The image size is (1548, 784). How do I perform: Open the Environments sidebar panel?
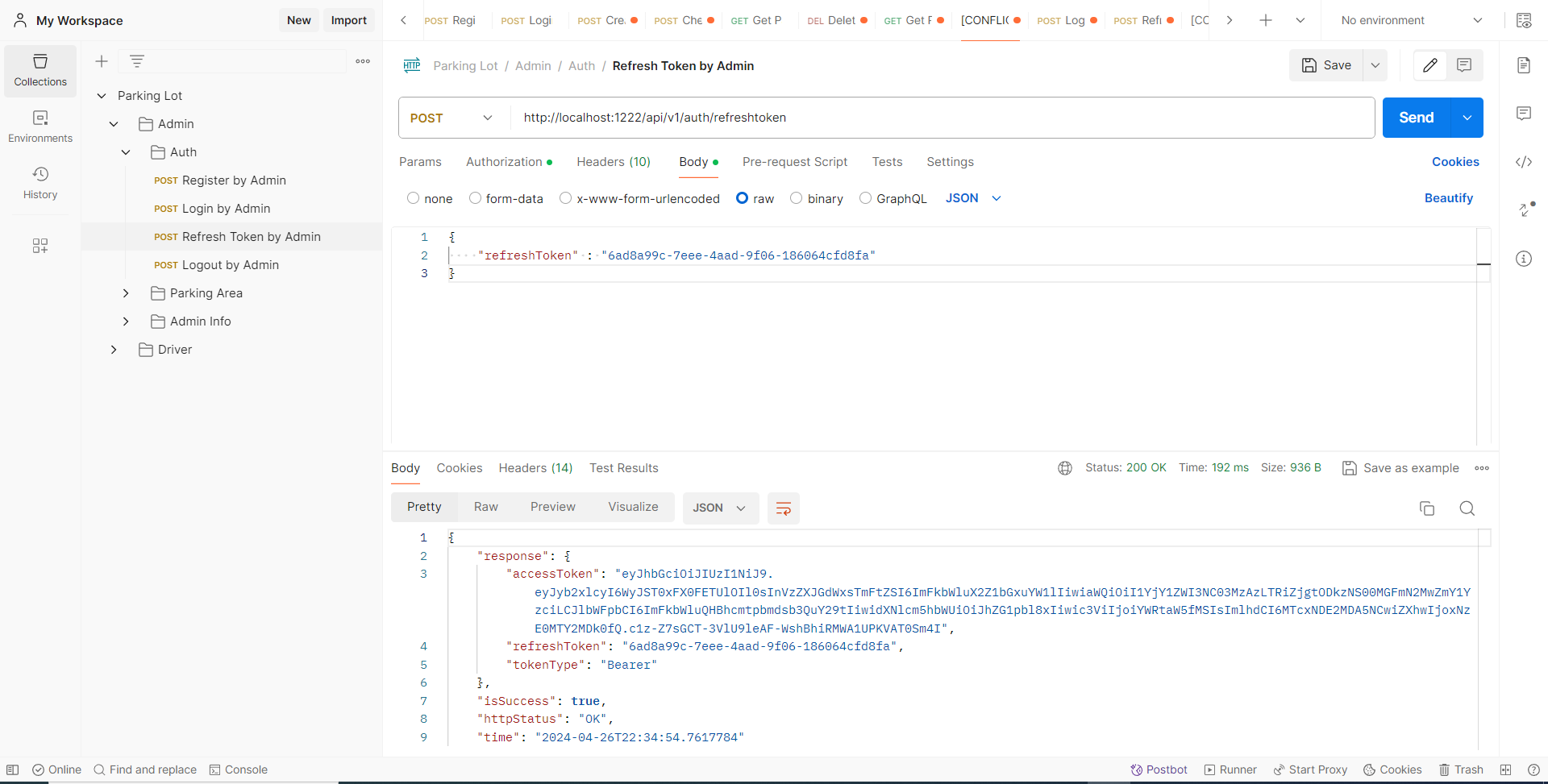(40, 127)
